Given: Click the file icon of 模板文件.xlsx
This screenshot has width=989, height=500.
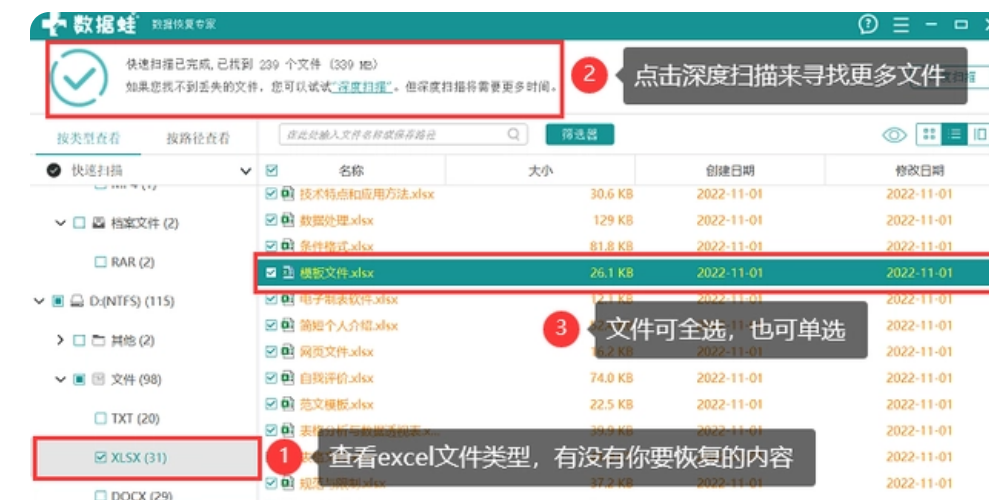Looking at the screenshot, I should point(288,272).
